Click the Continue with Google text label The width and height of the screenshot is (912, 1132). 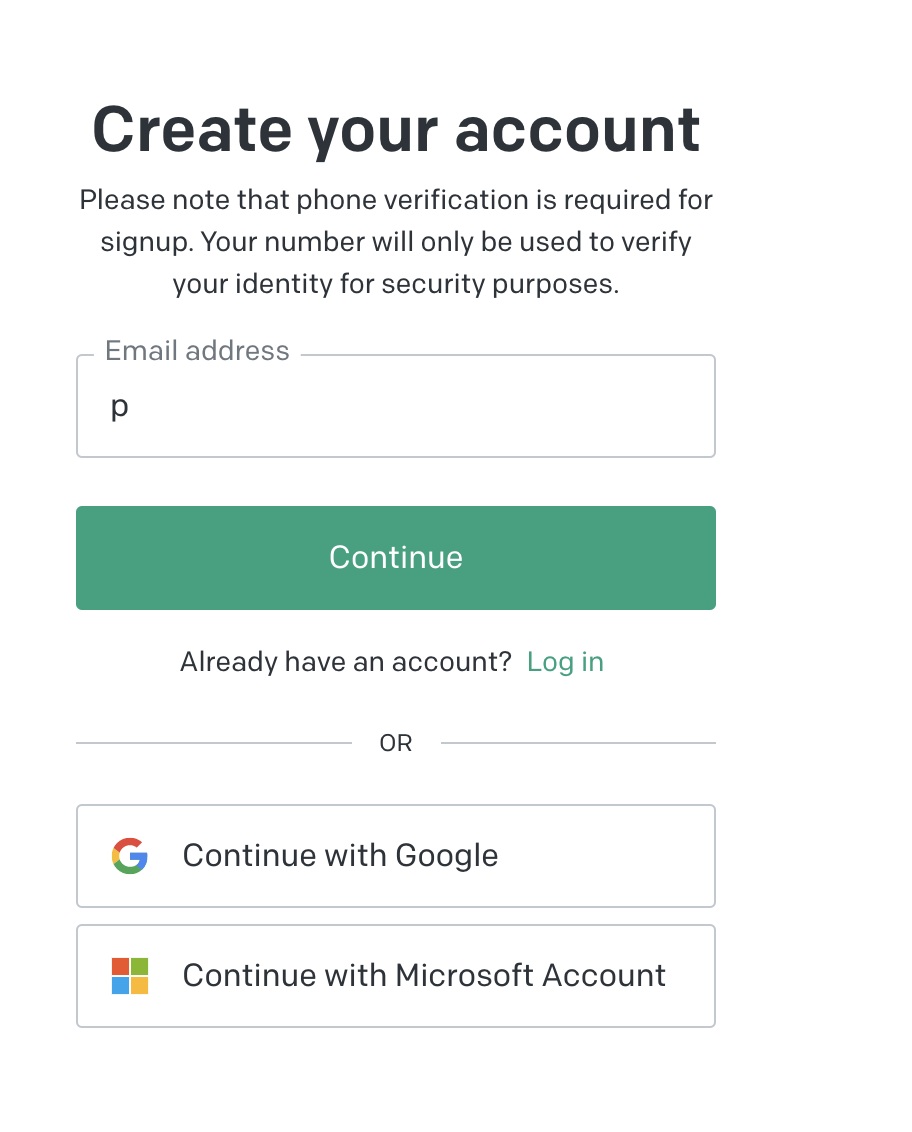point(340,856)
